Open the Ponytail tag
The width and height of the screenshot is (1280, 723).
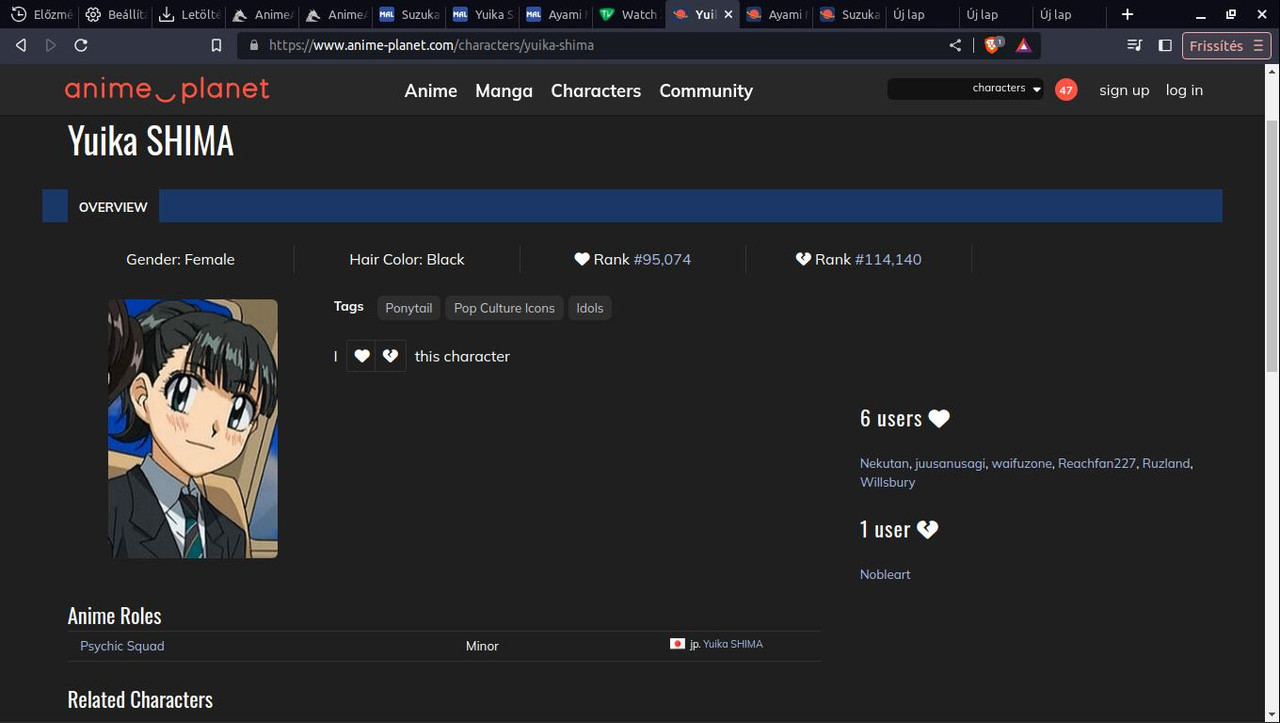(409, 308)
